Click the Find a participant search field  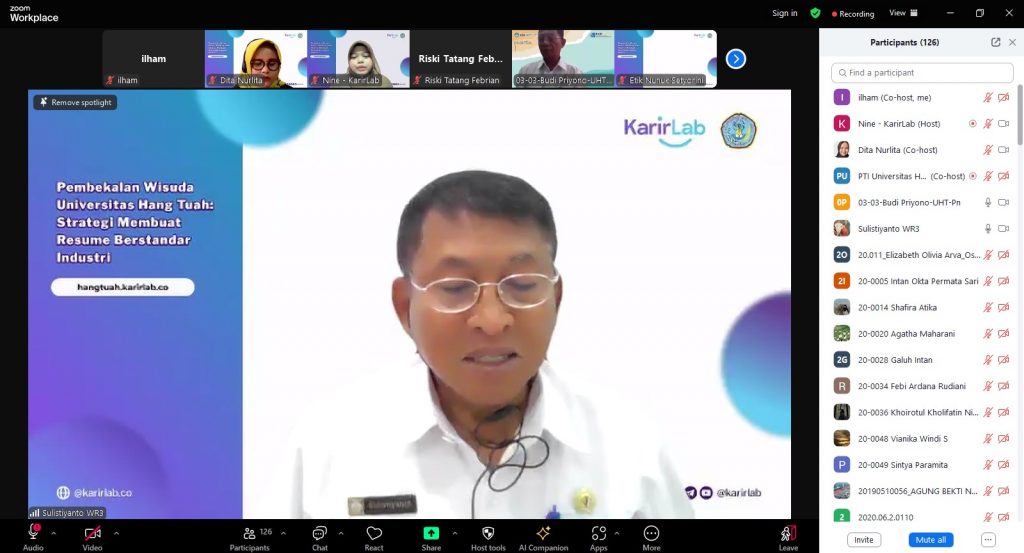[920, 72]
